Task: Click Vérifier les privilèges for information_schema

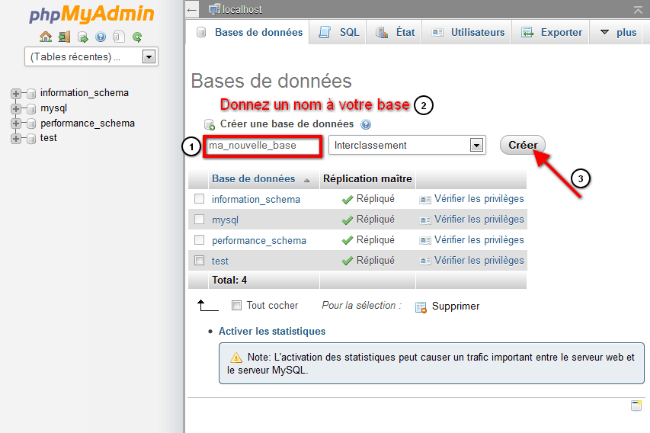Action: [x=479, y=199]
